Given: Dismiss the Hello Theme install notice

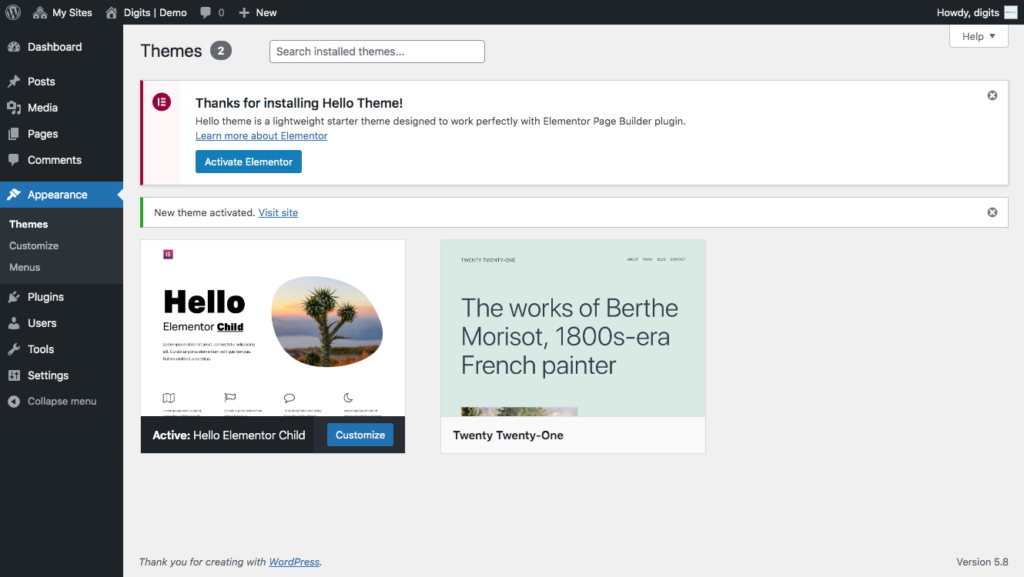Looking at the screenshot, I should point(992,95).
